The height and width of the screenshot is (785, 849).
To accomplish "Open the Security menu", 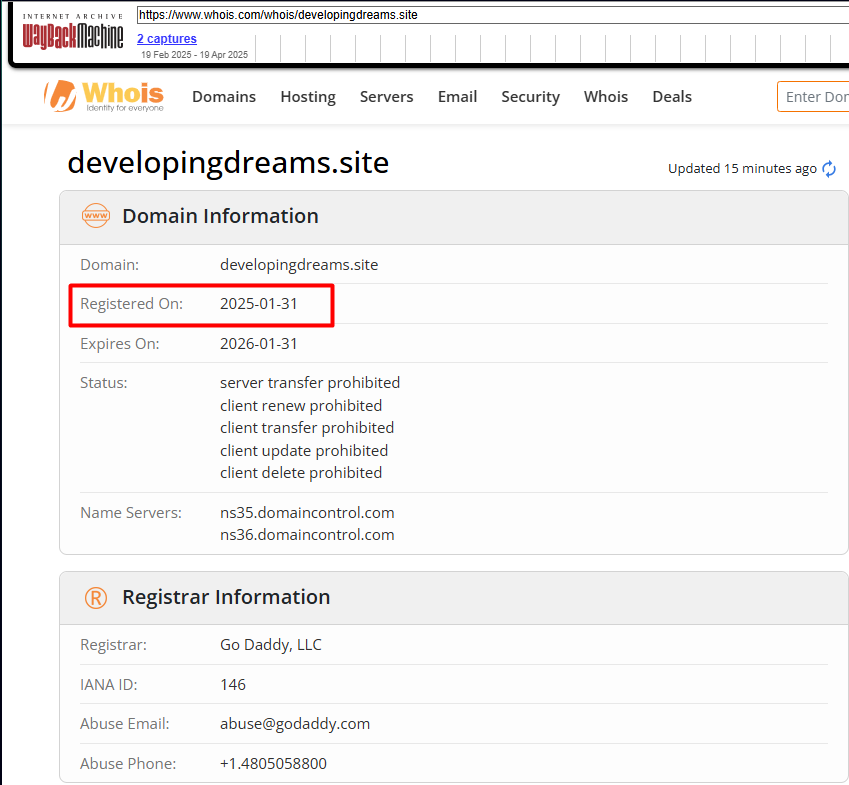I will (531, 97).
